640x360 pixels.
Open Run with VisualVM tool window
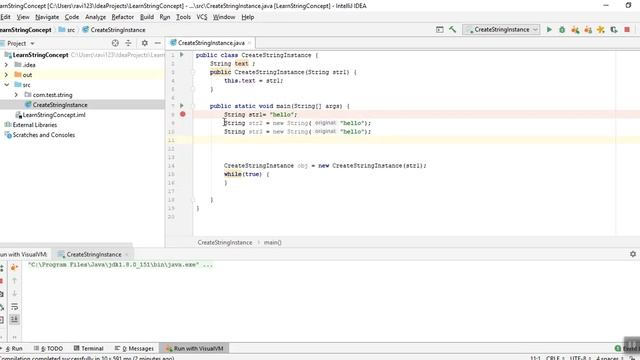[194, 349]
